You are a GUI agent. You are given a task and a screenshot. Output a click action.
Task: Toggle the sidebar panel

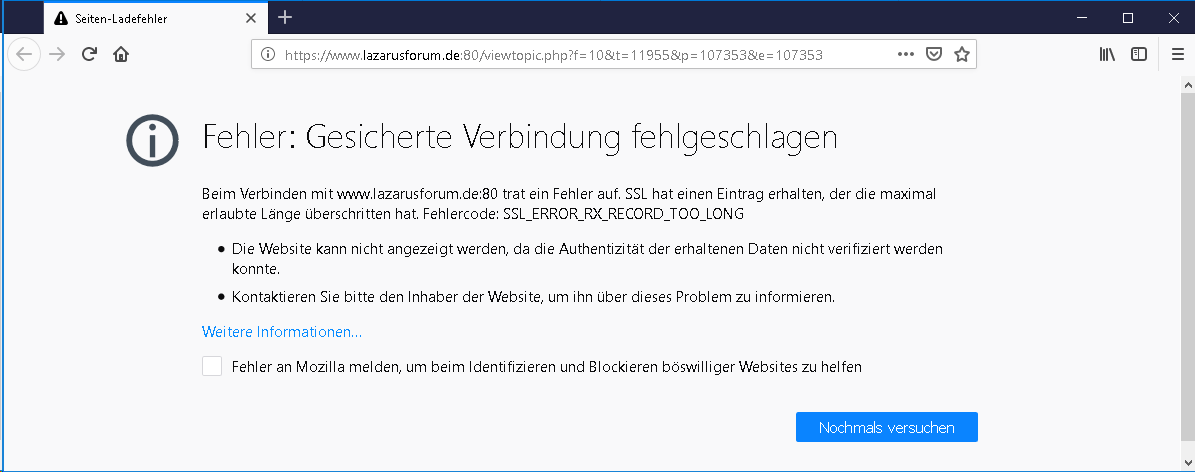coord(1138,55)
